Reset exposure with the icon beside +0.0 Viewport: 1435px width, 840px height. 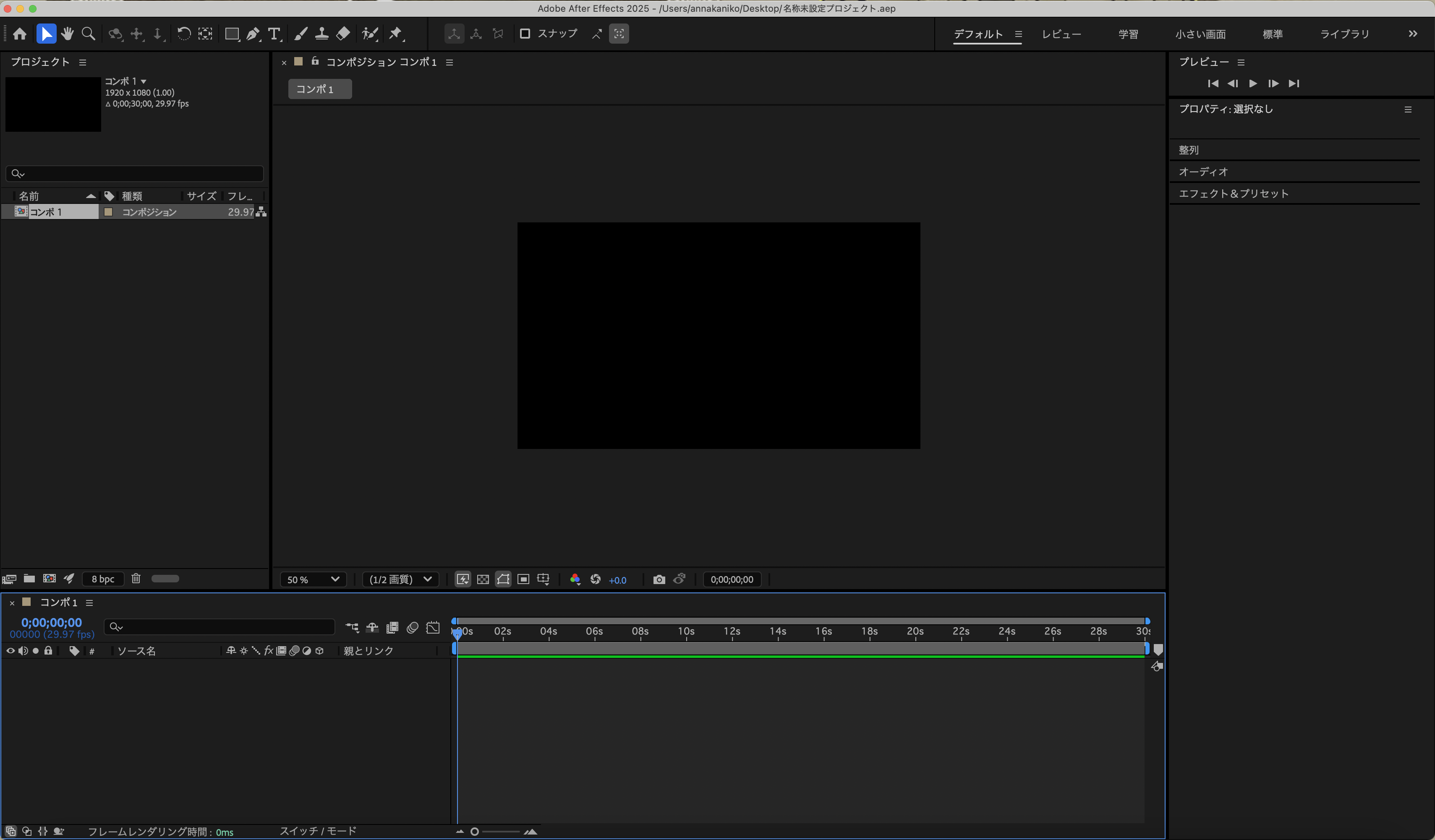596,579
